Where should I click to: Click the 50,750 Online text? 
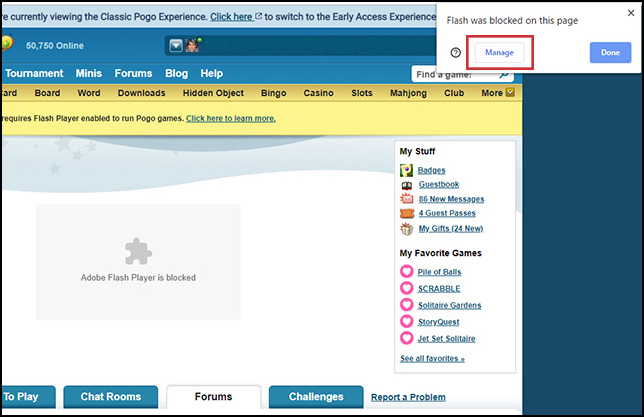coord(55,46)
